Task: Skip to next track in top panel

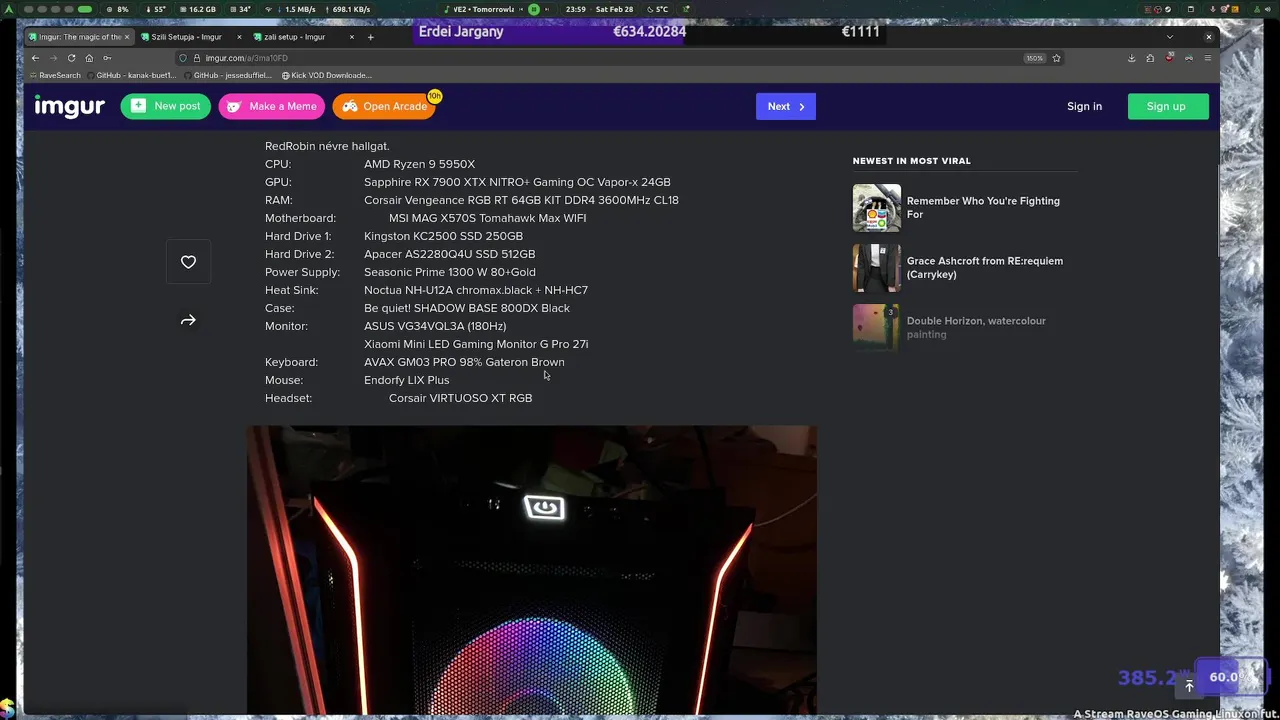Action: pyautogui.click(x=547, y=9)
